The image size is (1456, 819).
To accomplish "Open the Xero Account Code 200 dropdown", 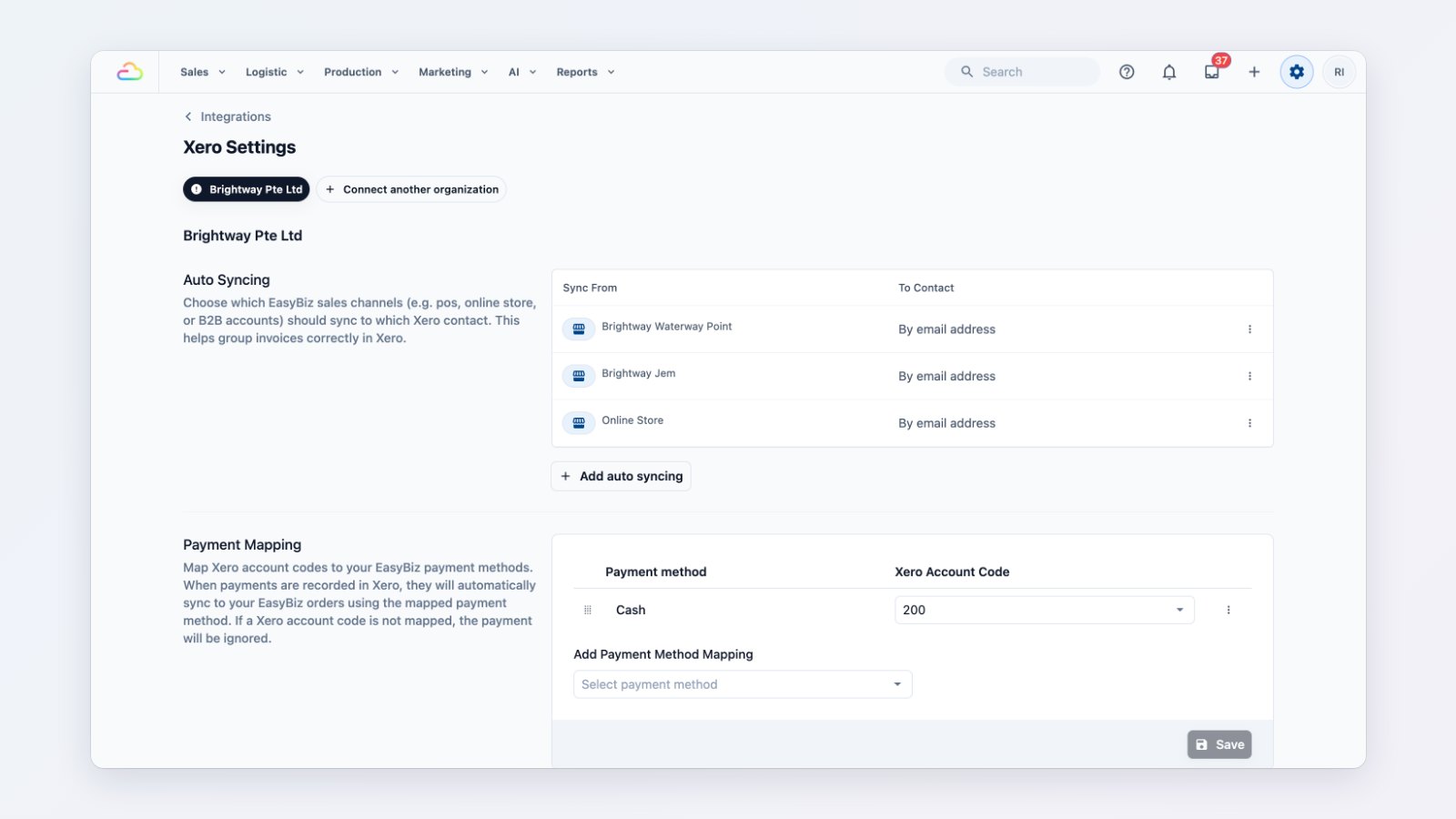I will tap(1045, 610).
